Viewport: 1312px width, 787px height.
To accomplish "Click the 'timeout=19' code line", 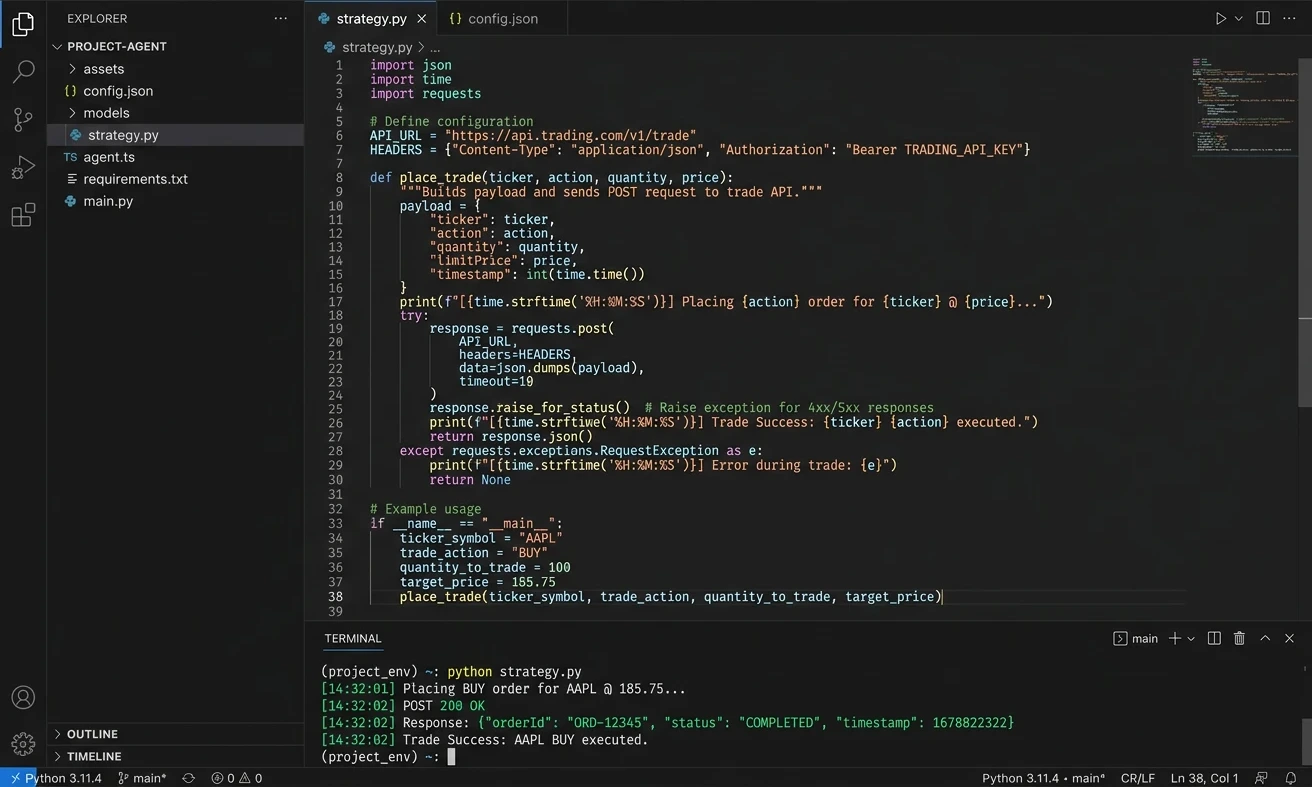I will pos(496,381).
